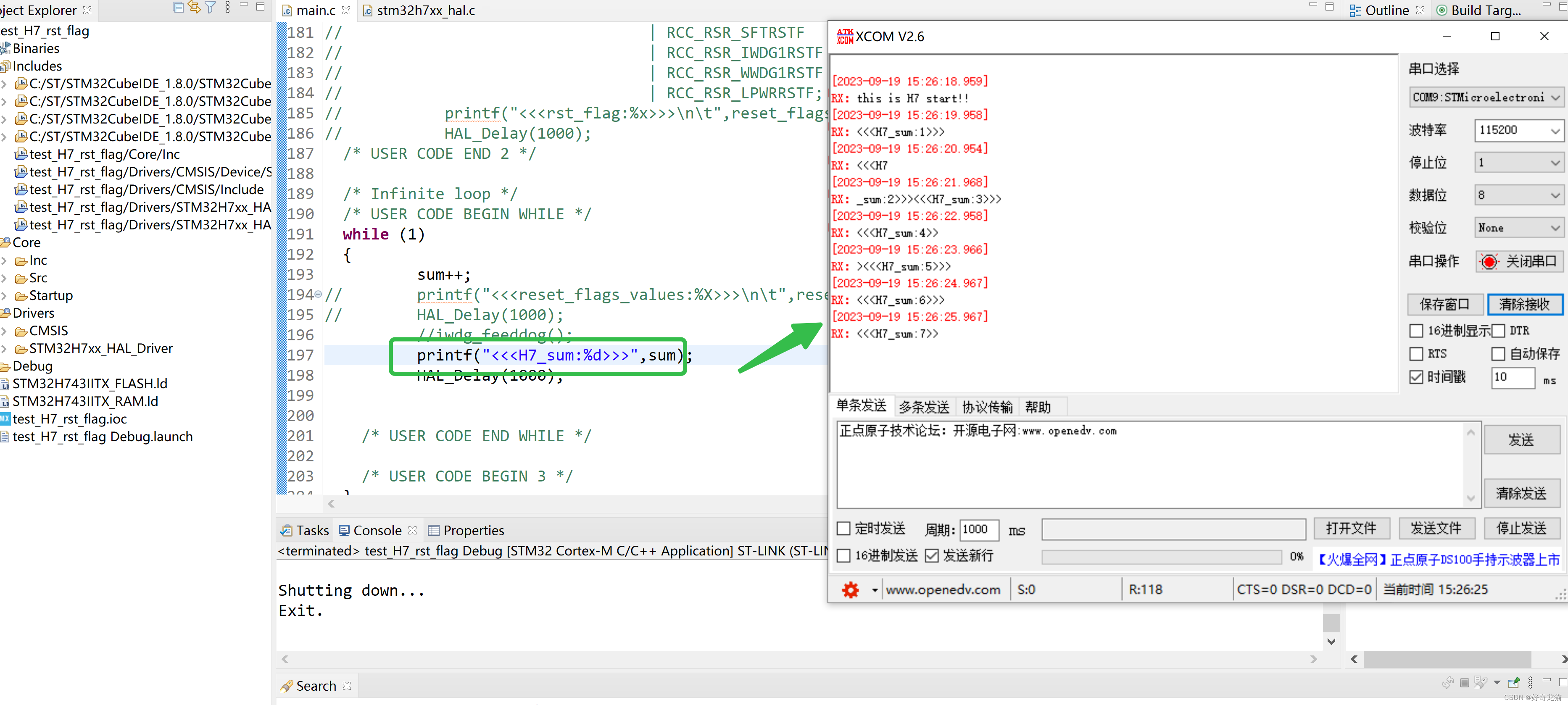This screenshot has height=705, width=1568.
Task: Close the main.c editor tab
Action: [346, 11]
